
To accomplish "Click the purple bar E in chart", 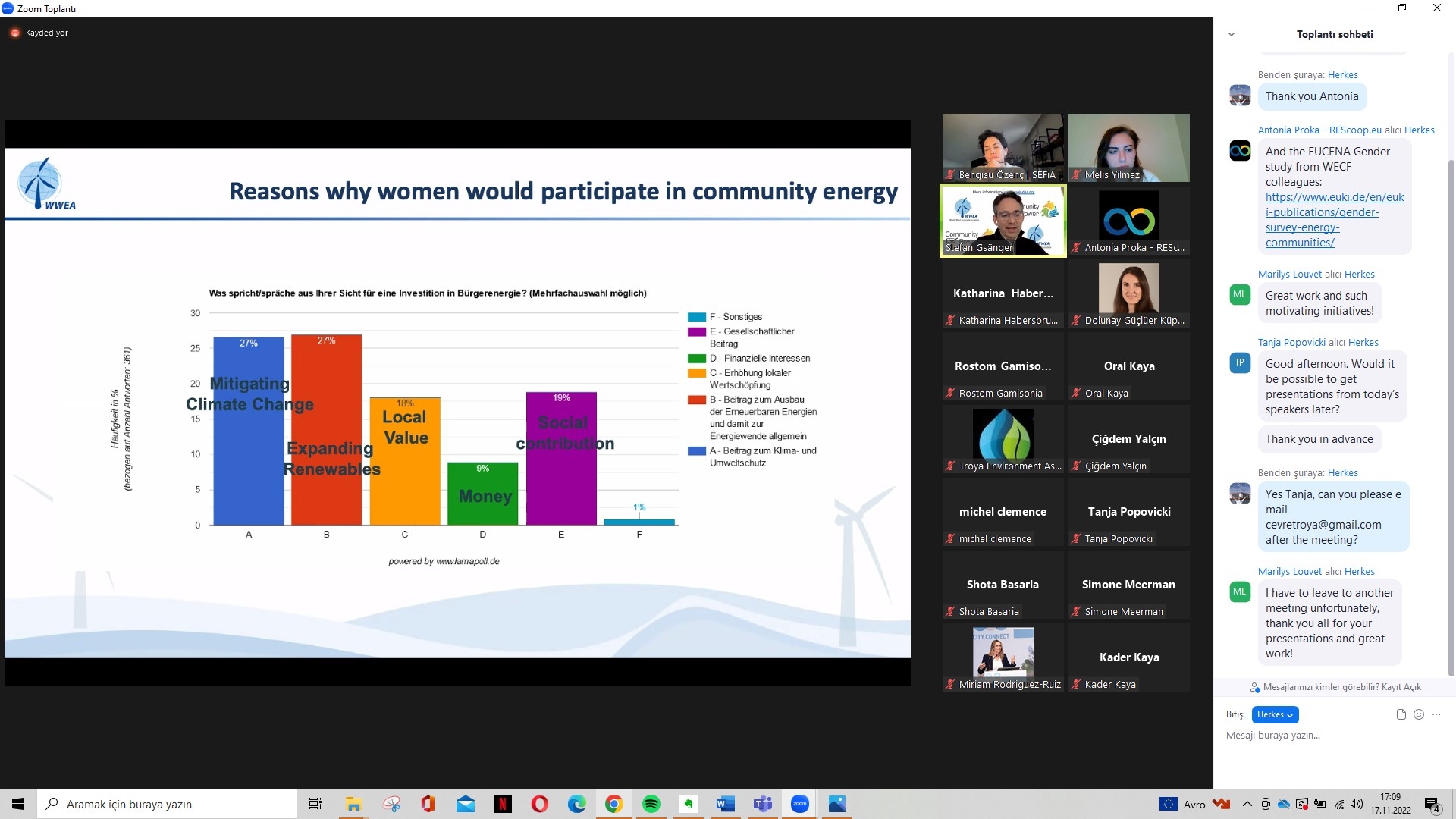I will tap(561, 458).
